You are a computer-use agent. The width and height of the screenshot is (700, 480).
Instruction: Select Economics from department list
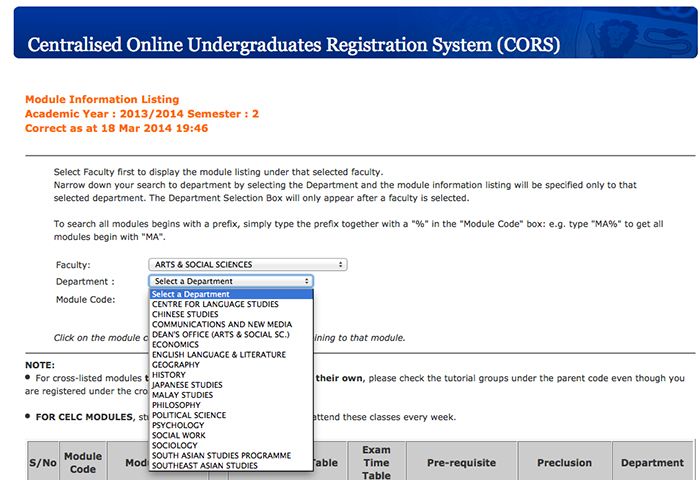tap(231, 345)
